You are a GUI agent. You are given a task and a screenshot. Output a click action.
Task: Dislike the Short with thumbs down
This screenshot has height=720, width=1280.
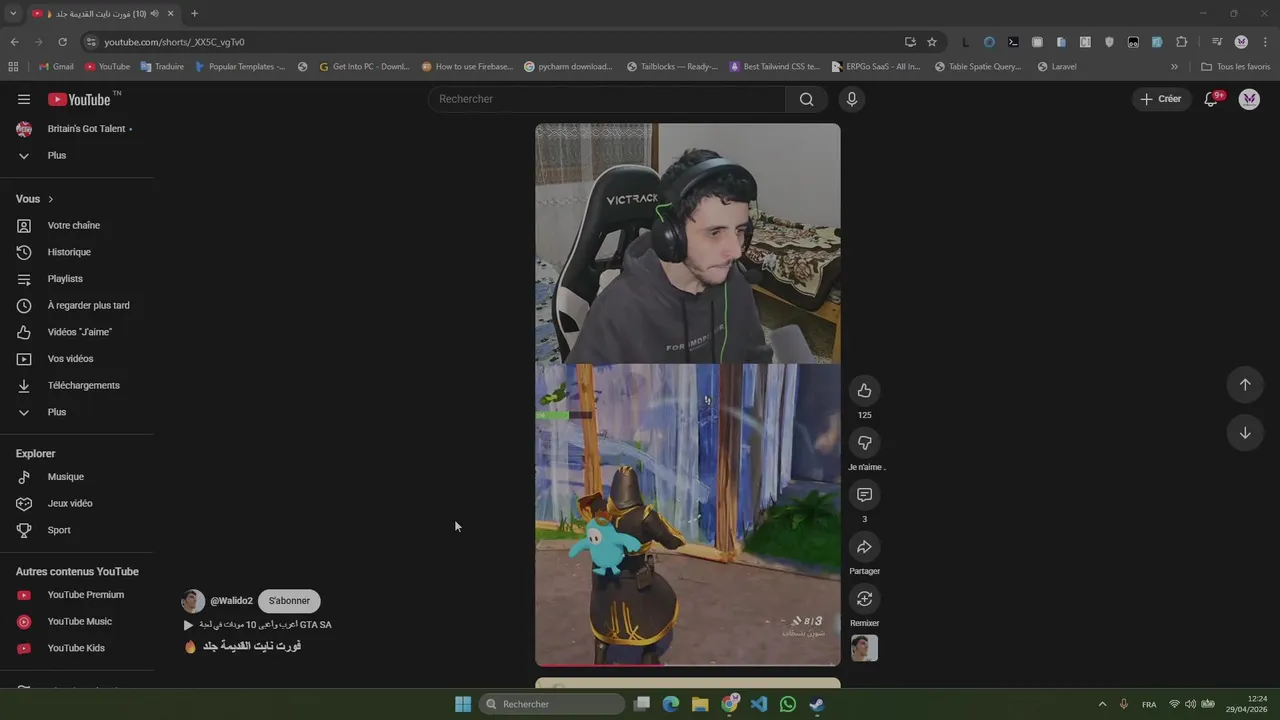tap(864, 443)
